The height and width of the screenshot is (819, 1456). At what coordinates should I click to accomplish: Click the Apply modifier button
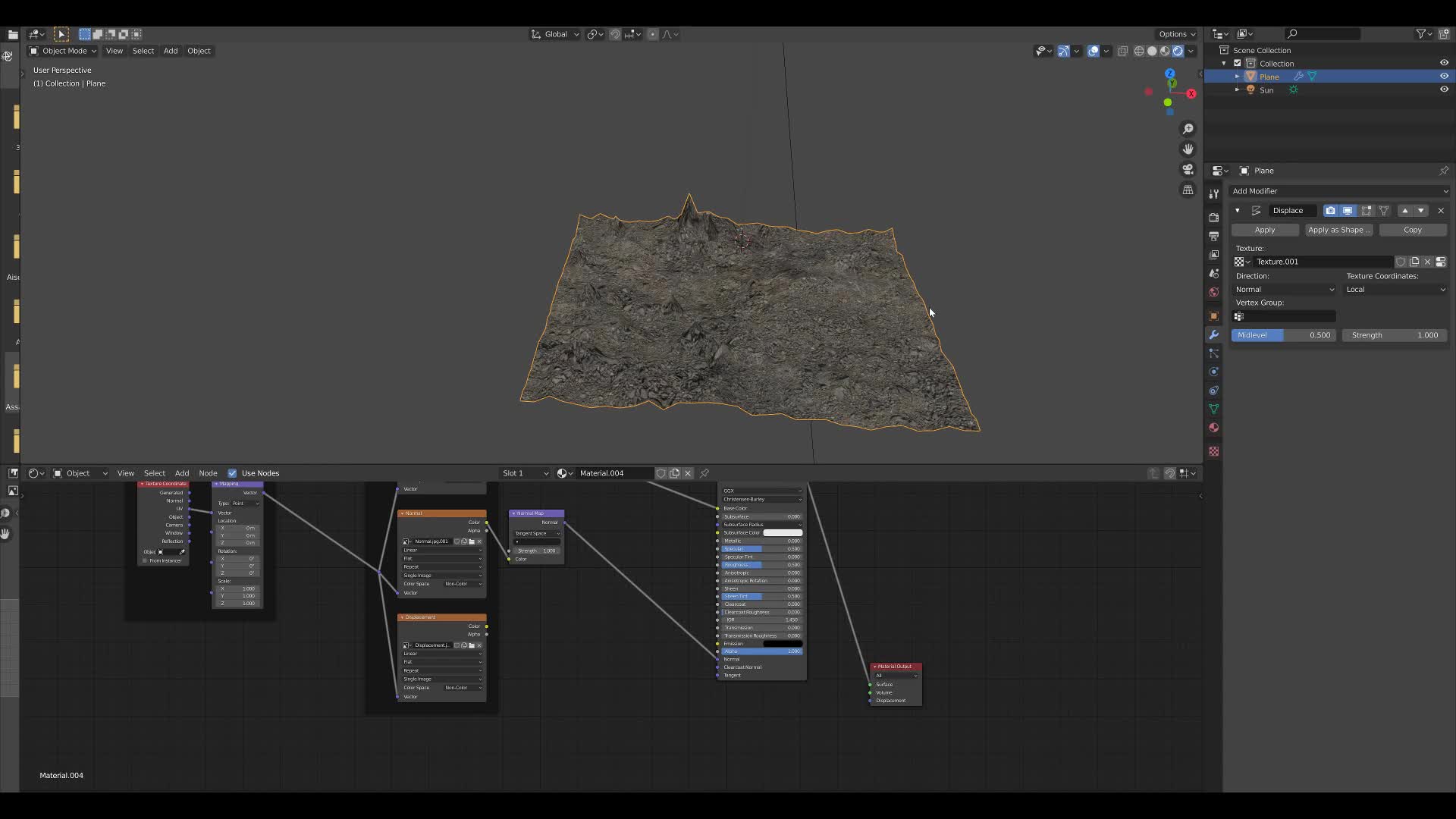point(1264,230)
